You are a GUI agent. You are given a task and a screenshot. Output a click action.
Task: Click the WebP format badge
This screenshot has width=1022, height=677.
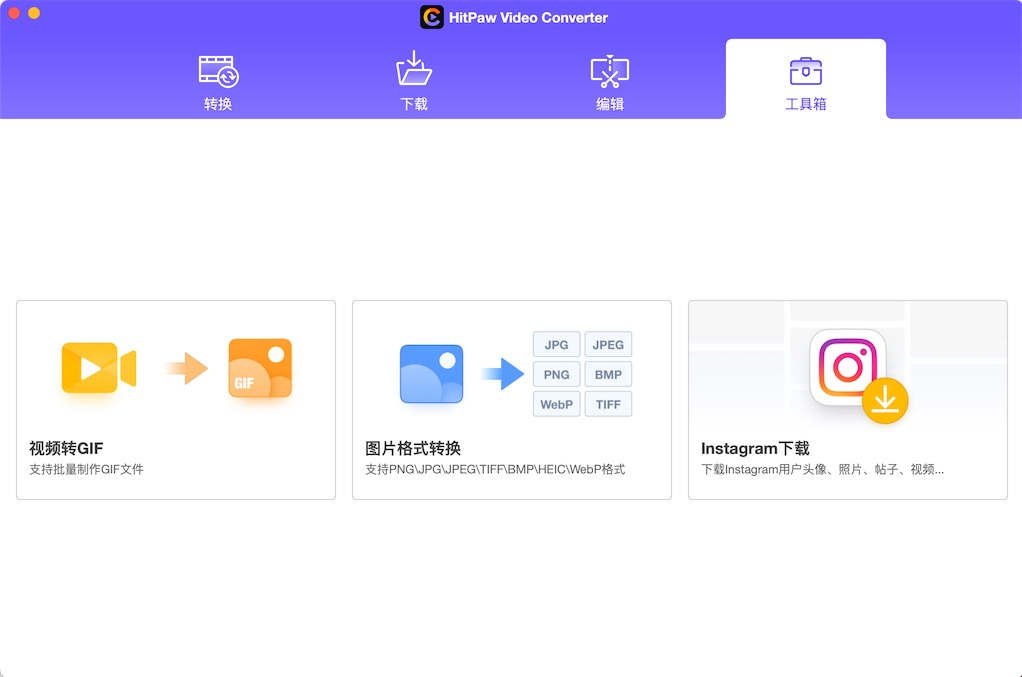tap(557, 405)
